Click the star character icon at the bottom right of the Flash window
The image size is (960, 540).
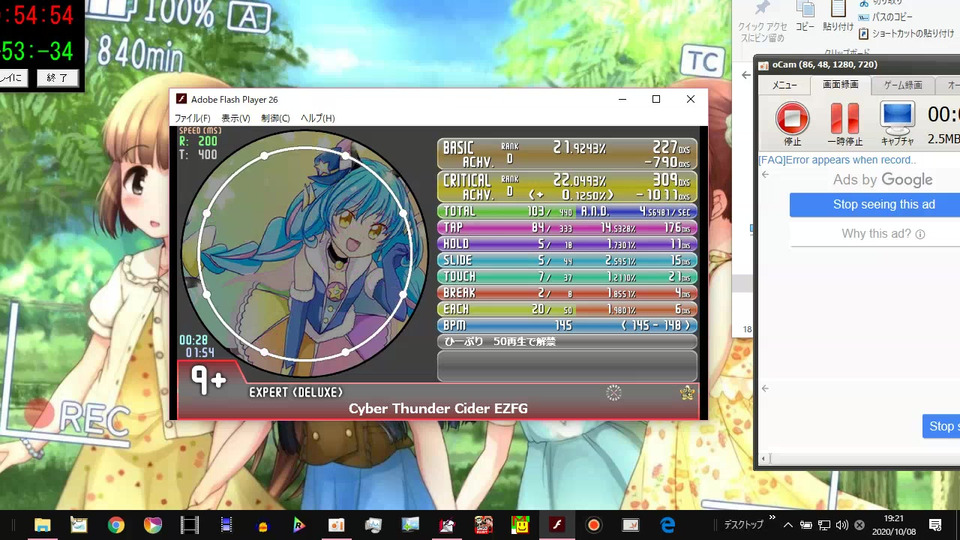pos(688,393)
